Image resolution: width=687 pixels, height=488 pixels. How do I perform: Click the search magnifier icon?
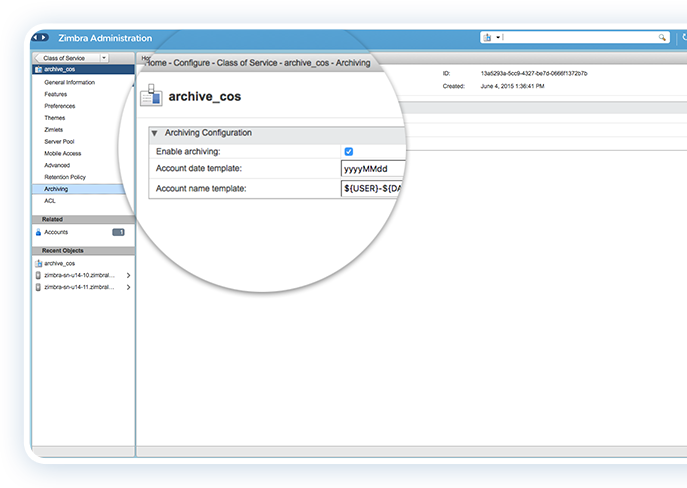coord(662,38)
